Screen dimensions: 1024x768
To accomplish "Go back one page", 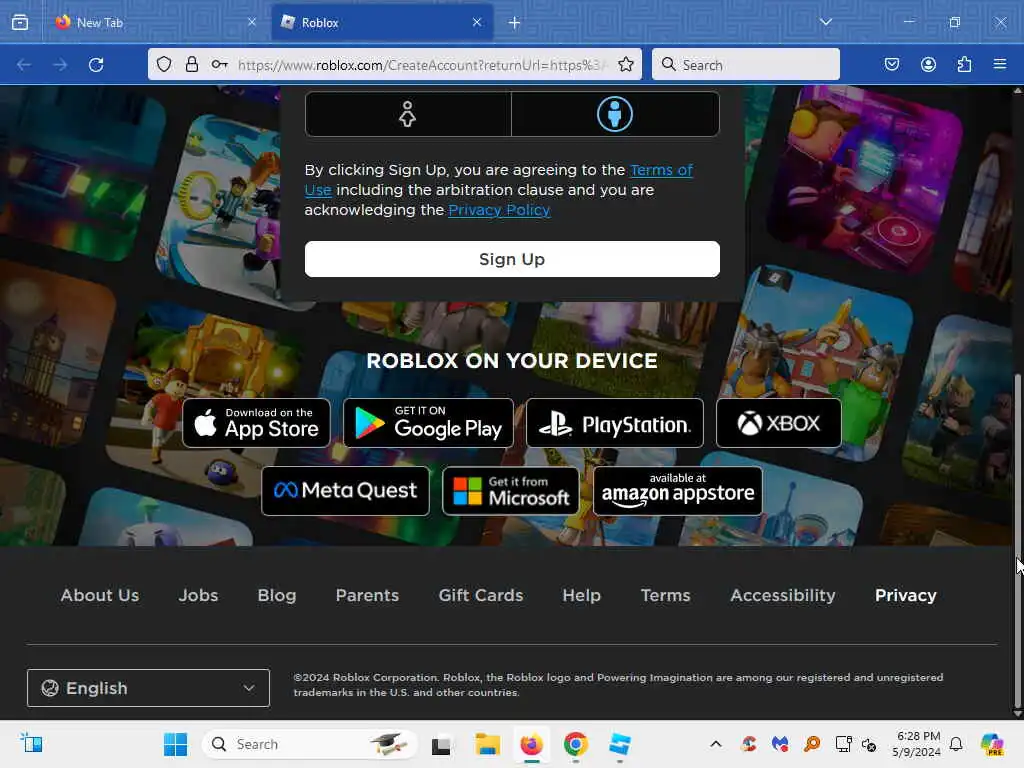I will point(24,65).
